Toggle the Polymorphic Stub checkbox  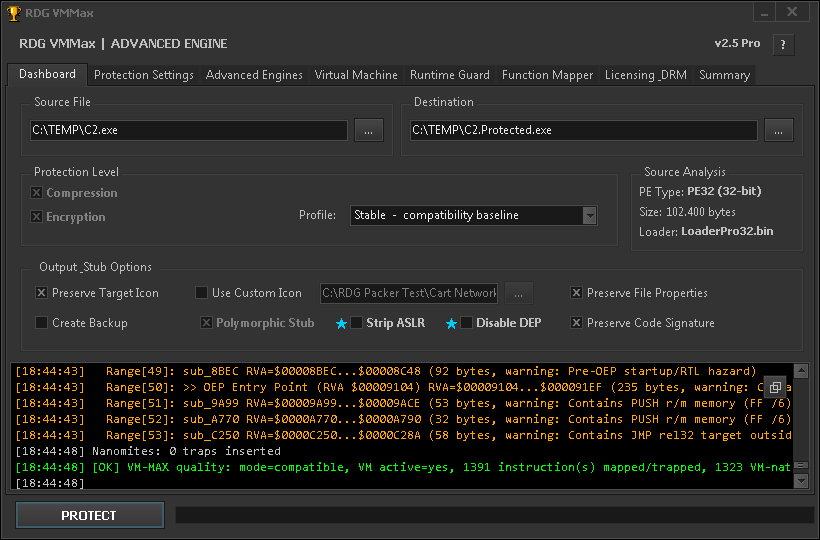pos(207,323)
